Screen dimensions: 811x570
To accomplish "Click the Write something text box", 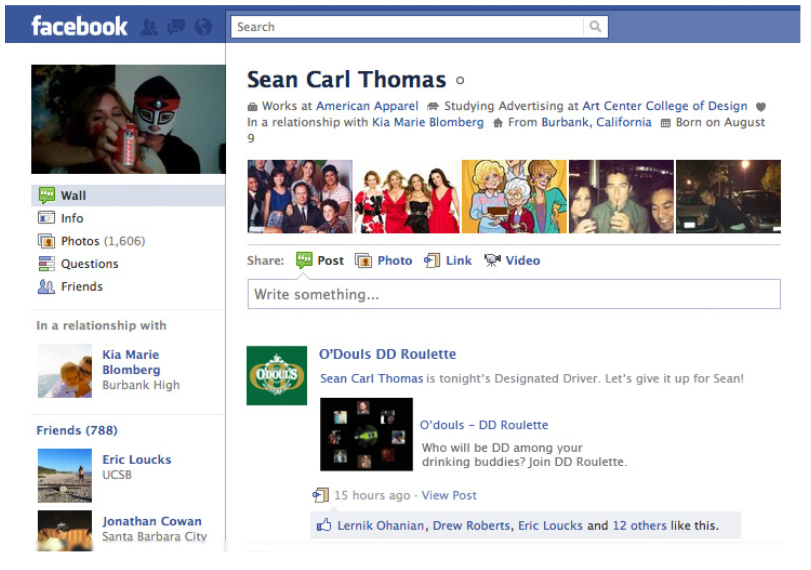I will pyautogui.click(x=514, y=294).
